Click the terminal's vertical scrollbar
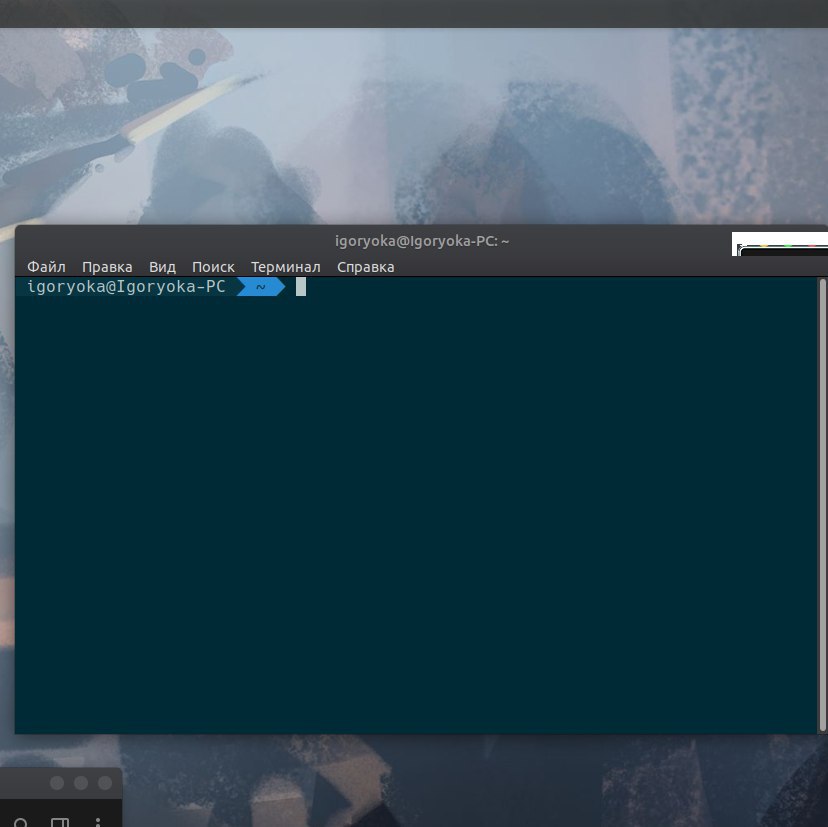 pos(822,504)
